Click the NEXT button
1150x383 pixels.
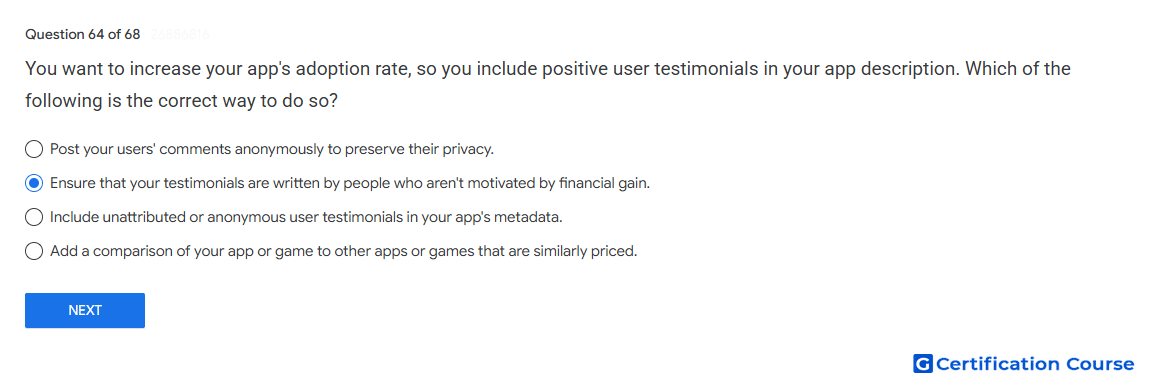85,310
